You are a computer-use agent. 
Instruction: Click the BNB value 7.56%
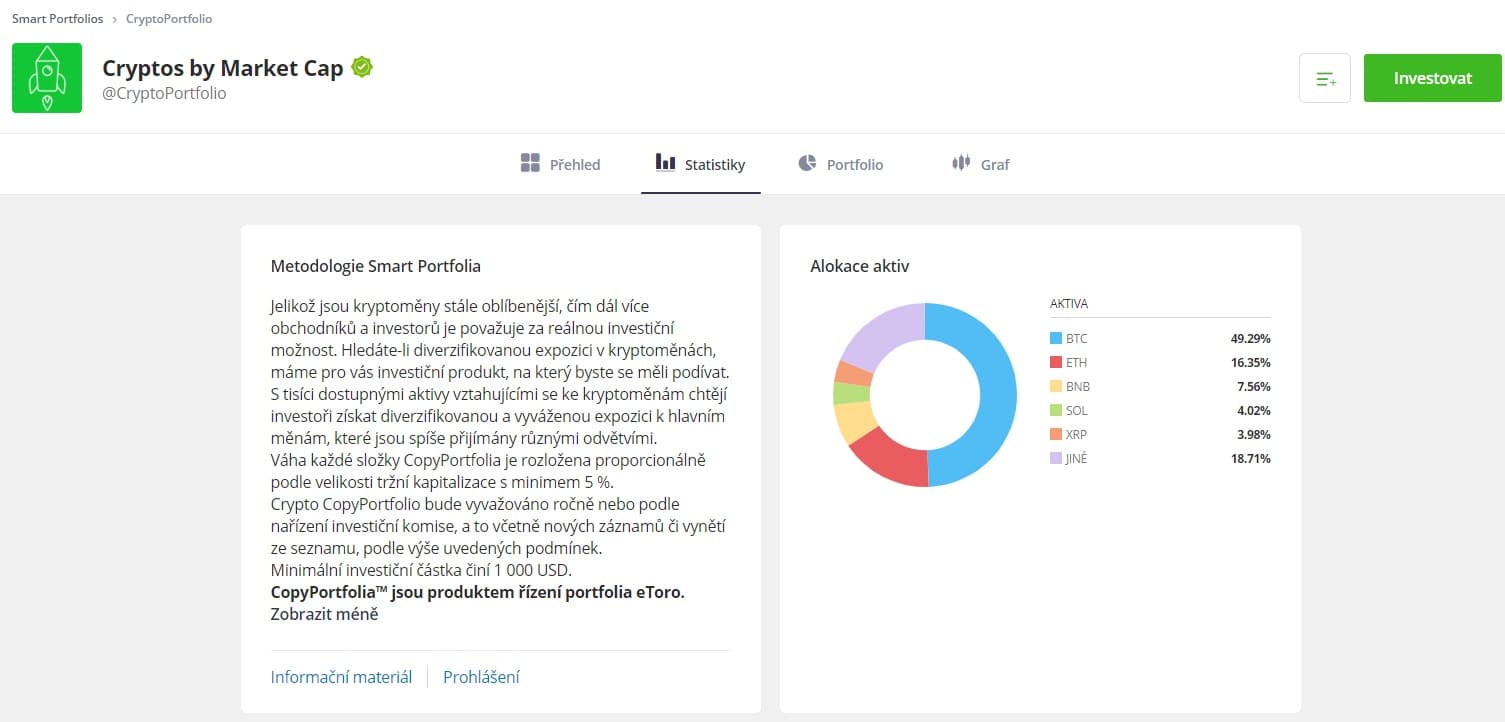coord(1253,387)
